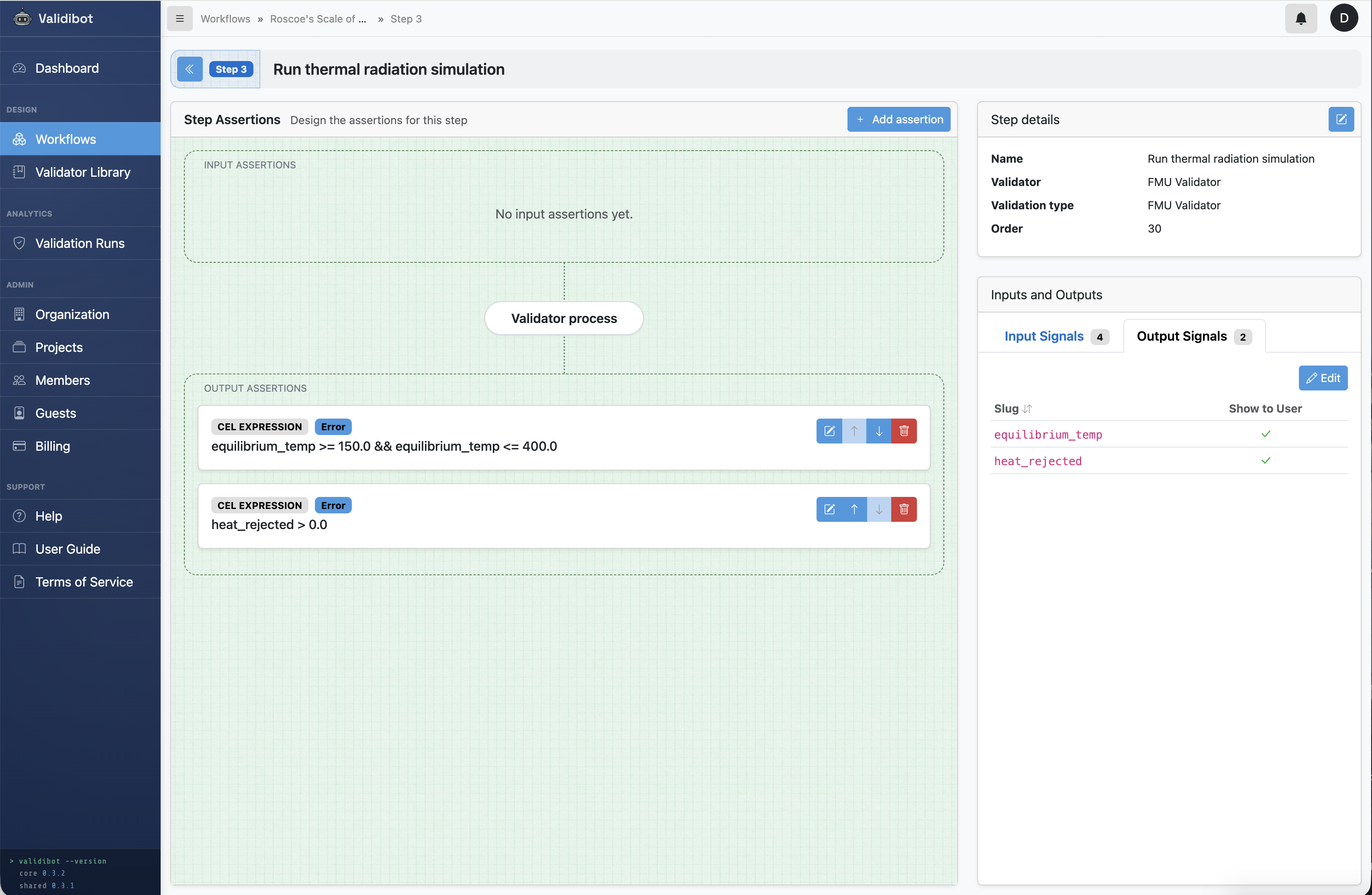This screenshot has width=1372, height=895.
Task: Move the heat_rejected assertion up
Action: coord(854,509)
